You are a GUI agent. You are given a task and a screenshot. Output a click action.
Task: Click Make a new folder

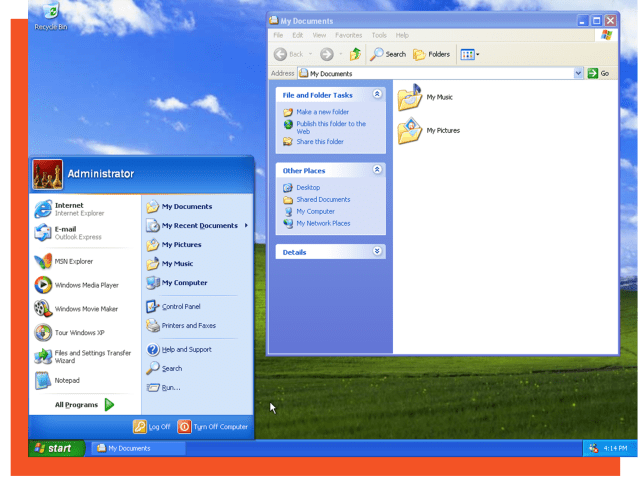[x=316, y=112]
